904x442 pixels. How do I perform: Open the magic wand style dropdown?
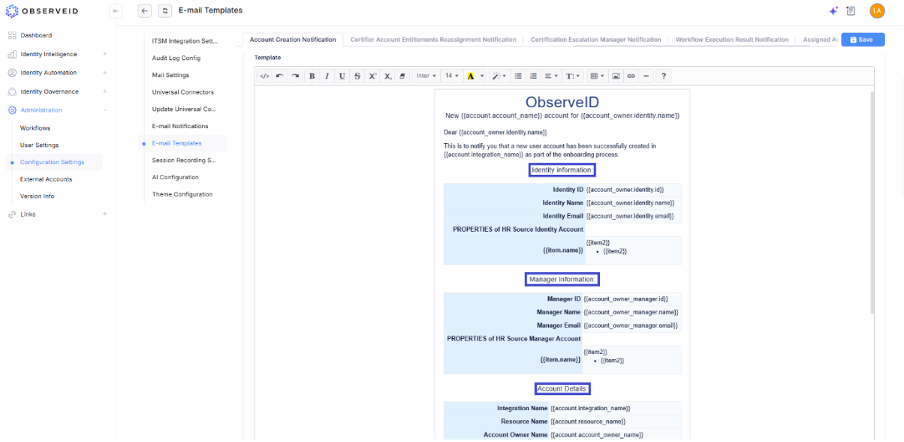tap(498, 76)
